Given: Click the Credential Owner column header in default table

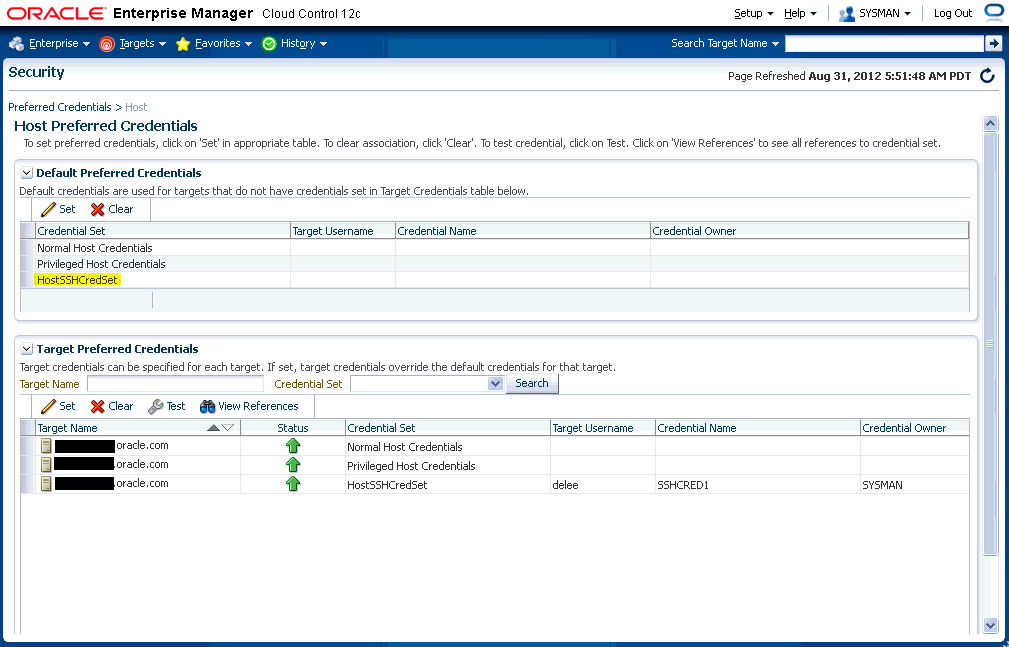Looking at the screenshot, I should point(810,231).
